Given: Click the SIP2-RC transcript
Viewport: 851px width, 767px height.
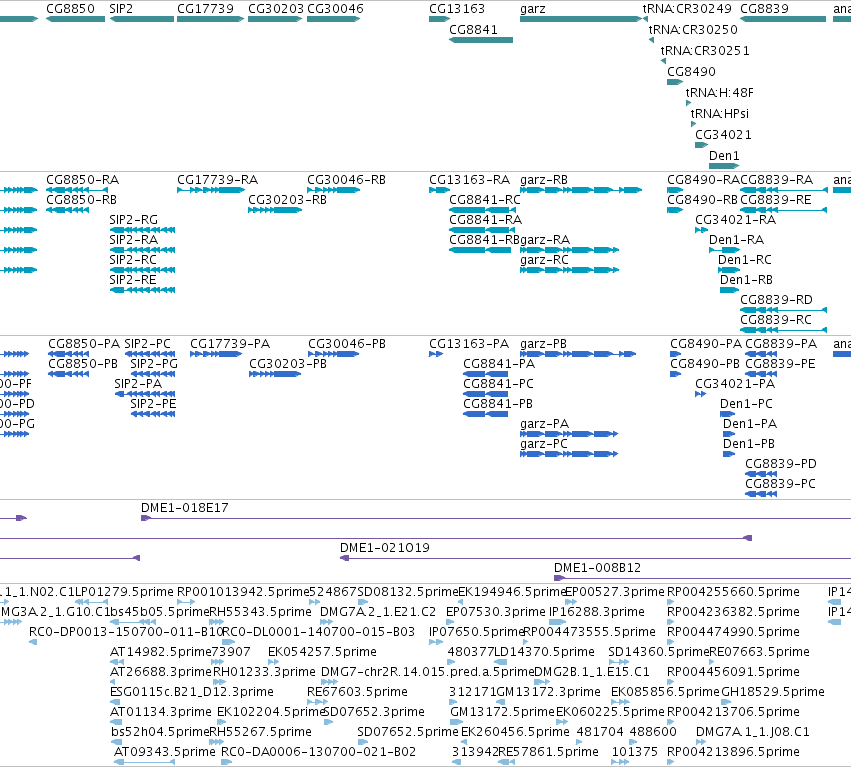Looking at the screenshot, I should tap(142, 270).
